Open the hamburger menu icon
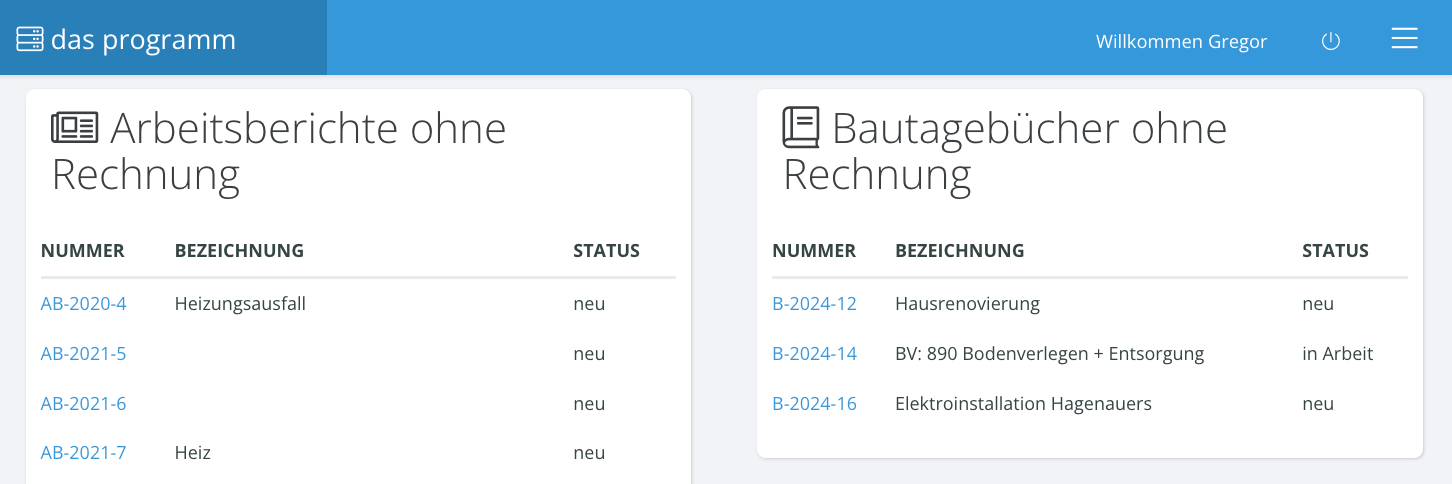 (x=1405, y=39)
